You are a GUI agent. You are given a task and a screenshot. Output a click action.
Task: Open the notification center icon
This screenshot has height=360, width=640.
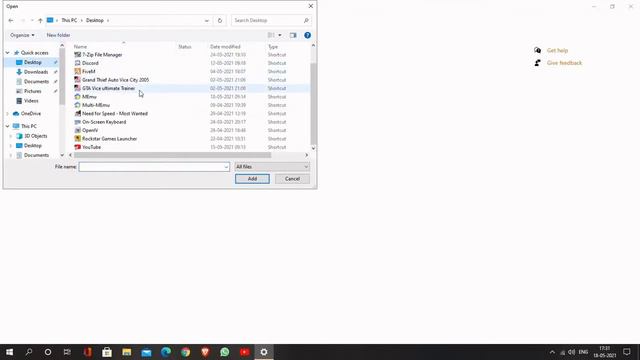pos(627,352)
